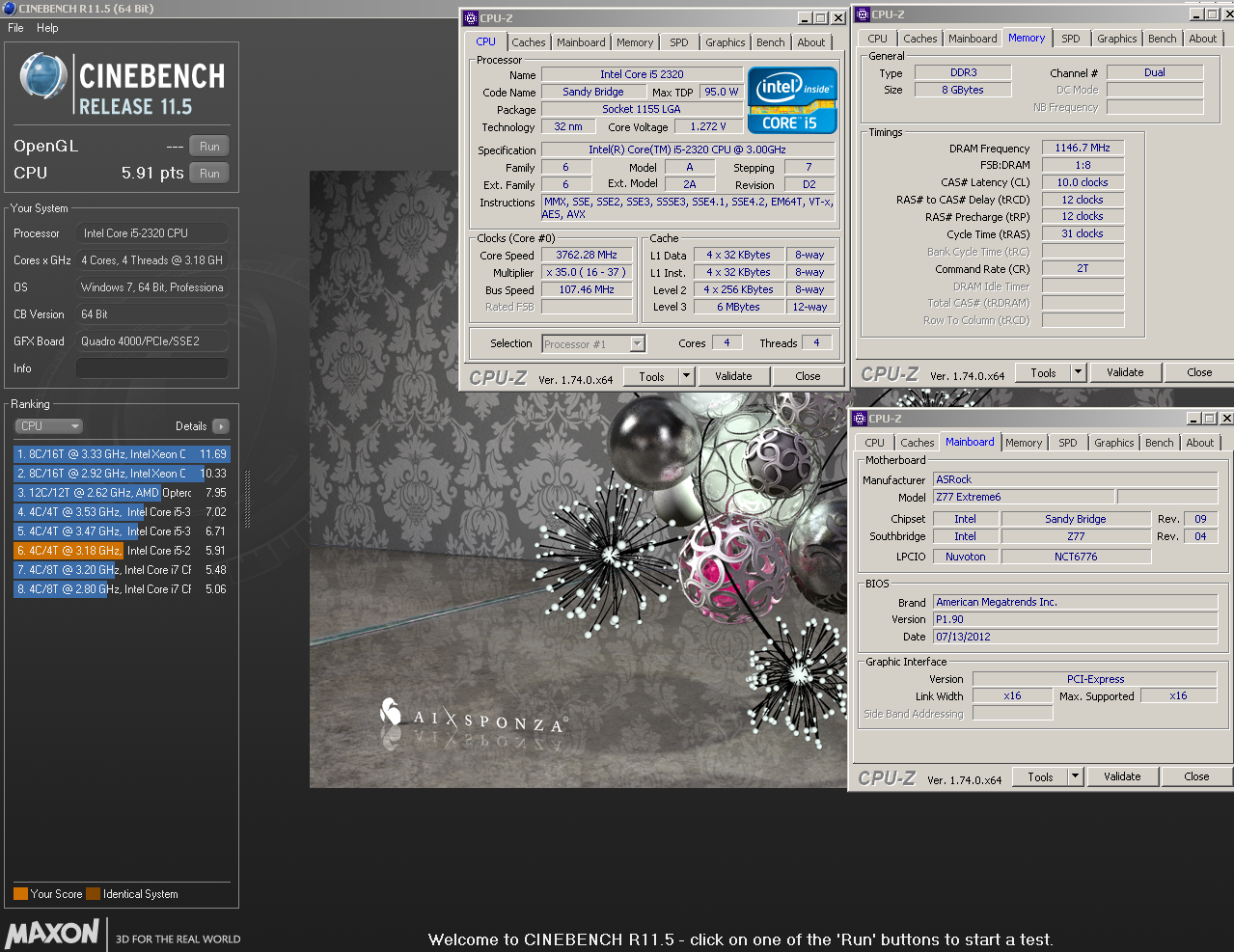Select ranking entry 4C/4T @ 3.47 GHz
The image size is (1234, 952).
(122, 531)
